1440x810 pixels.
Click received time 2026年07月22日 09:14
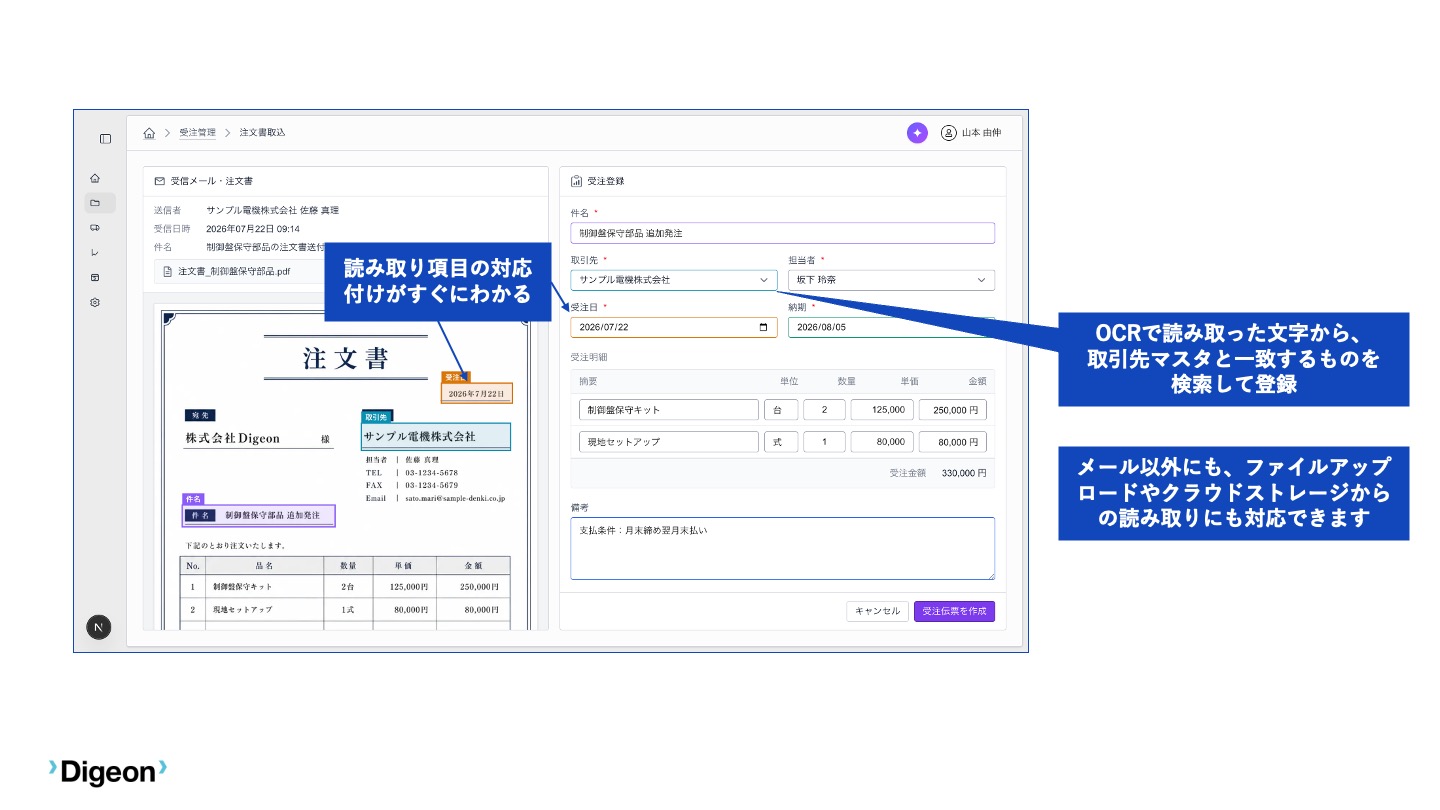tap(253, 228)
